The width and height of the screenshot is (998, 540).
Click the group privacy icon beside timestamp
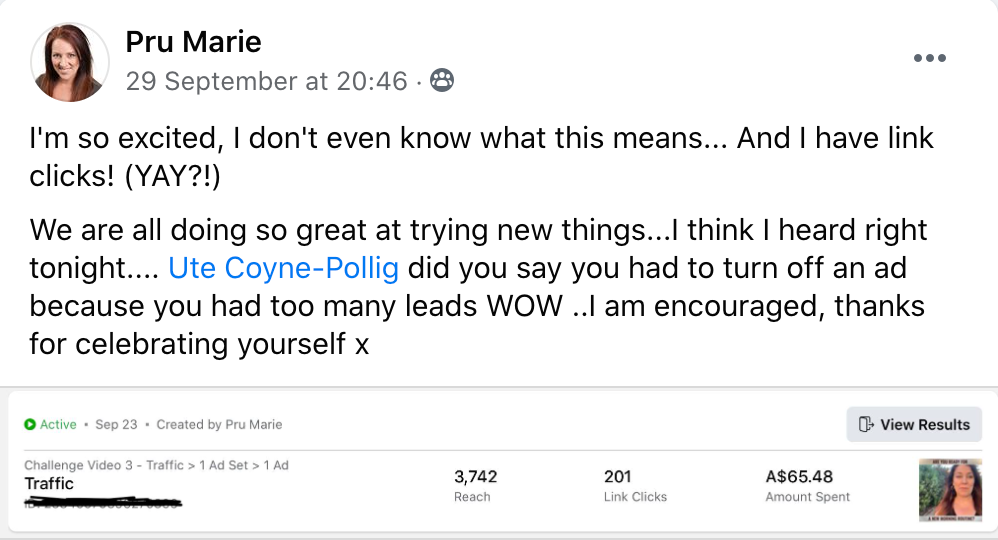coord(441,81)
